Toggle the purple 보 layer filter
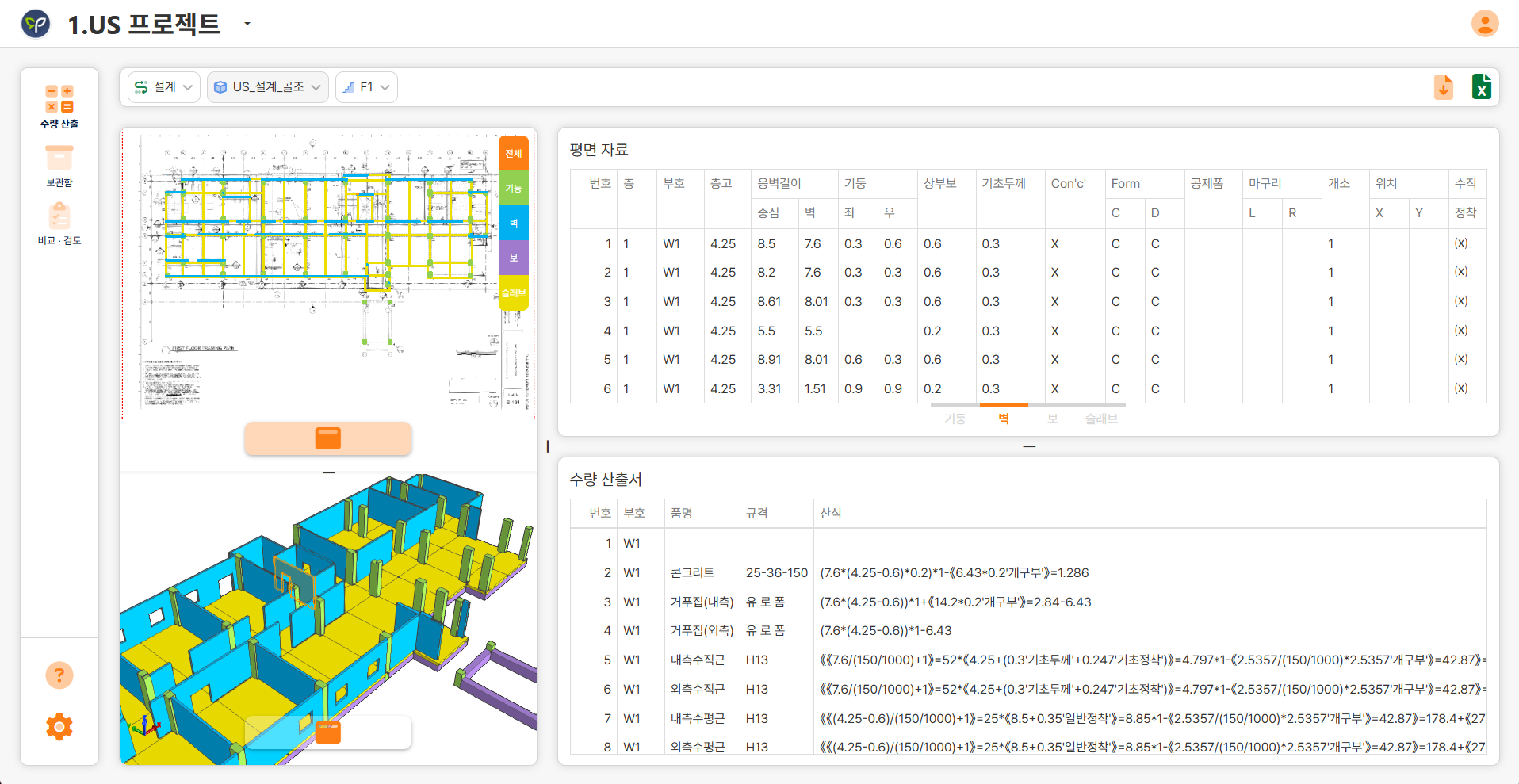Screen dimensions: 1519x784 514,258
